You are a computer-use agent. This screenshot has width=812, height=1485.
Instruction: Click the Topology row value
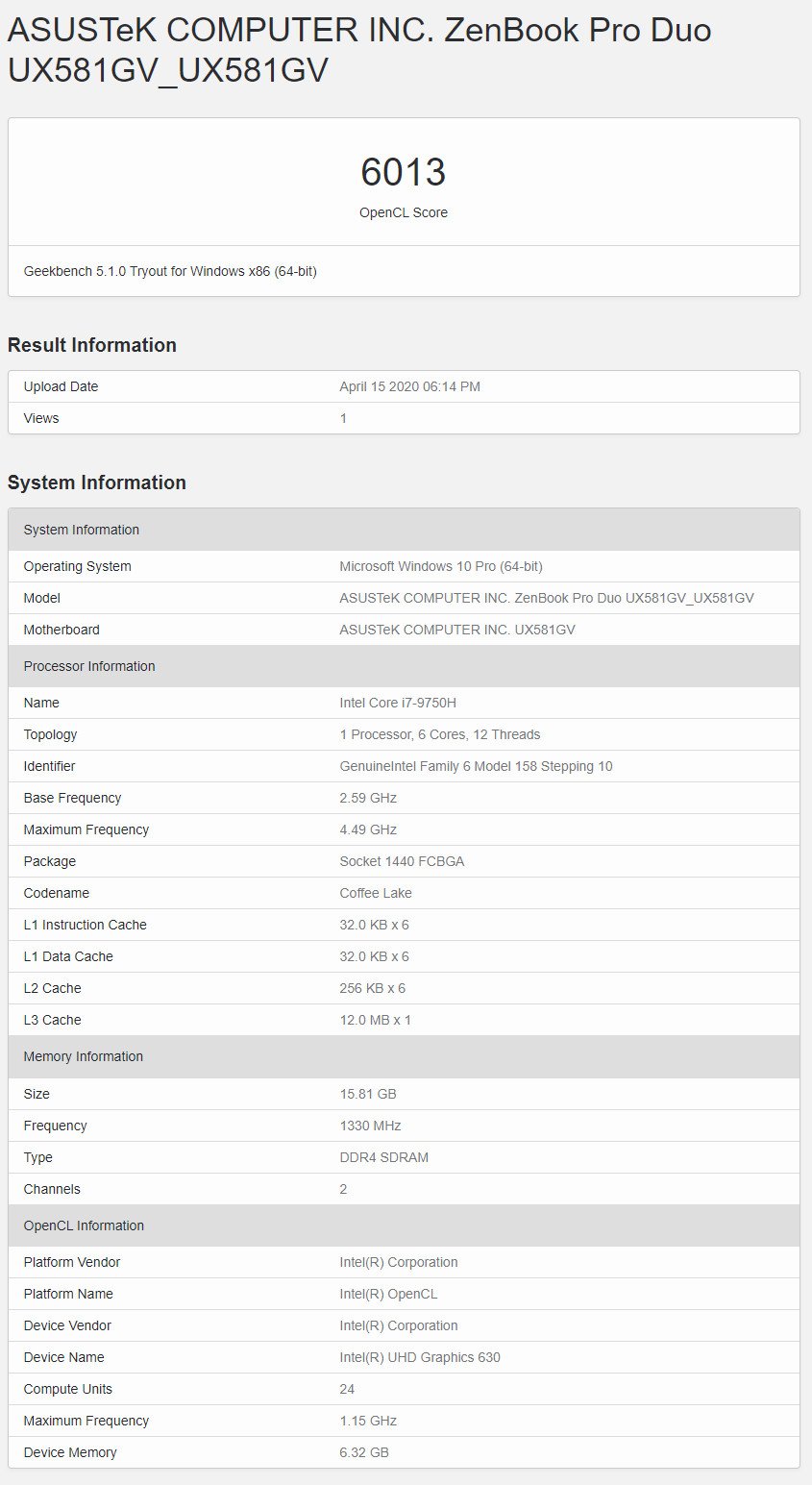440,734
